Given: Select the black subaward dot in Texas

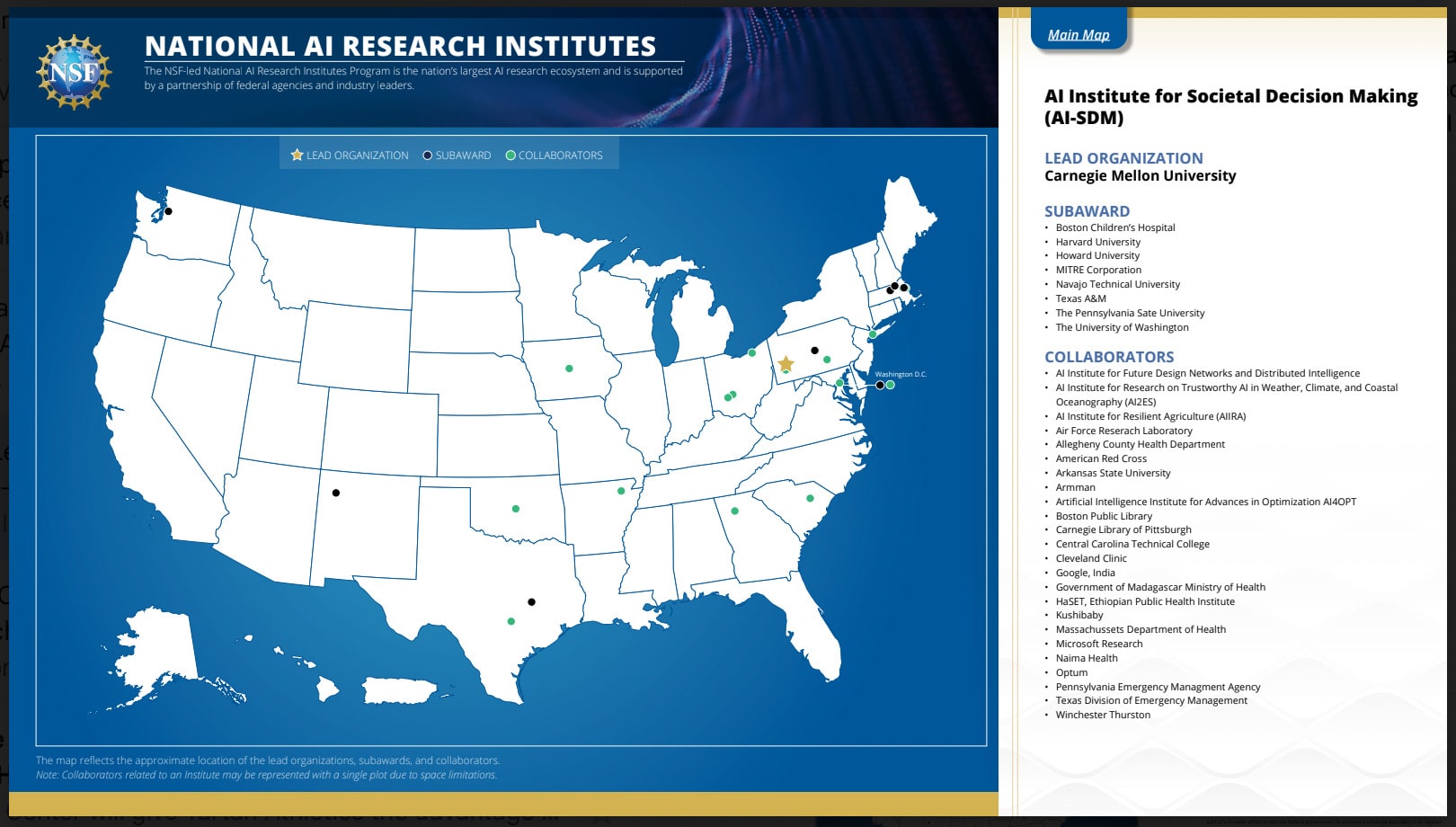Looking at the screenshot, I should coord(531,602).
